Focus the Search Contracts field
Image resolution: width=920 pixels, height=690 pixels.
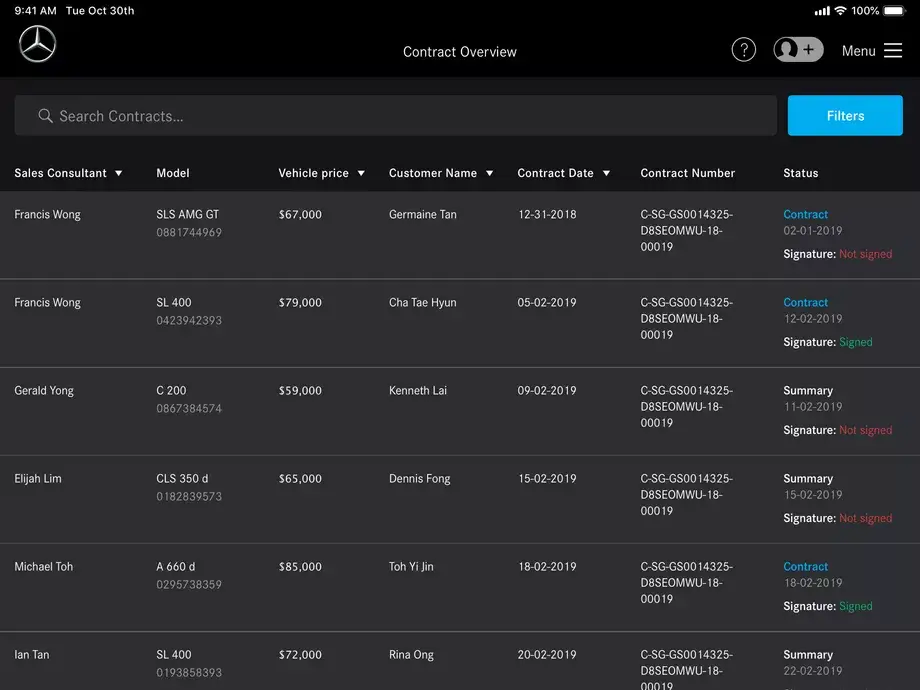pos(395,116)
